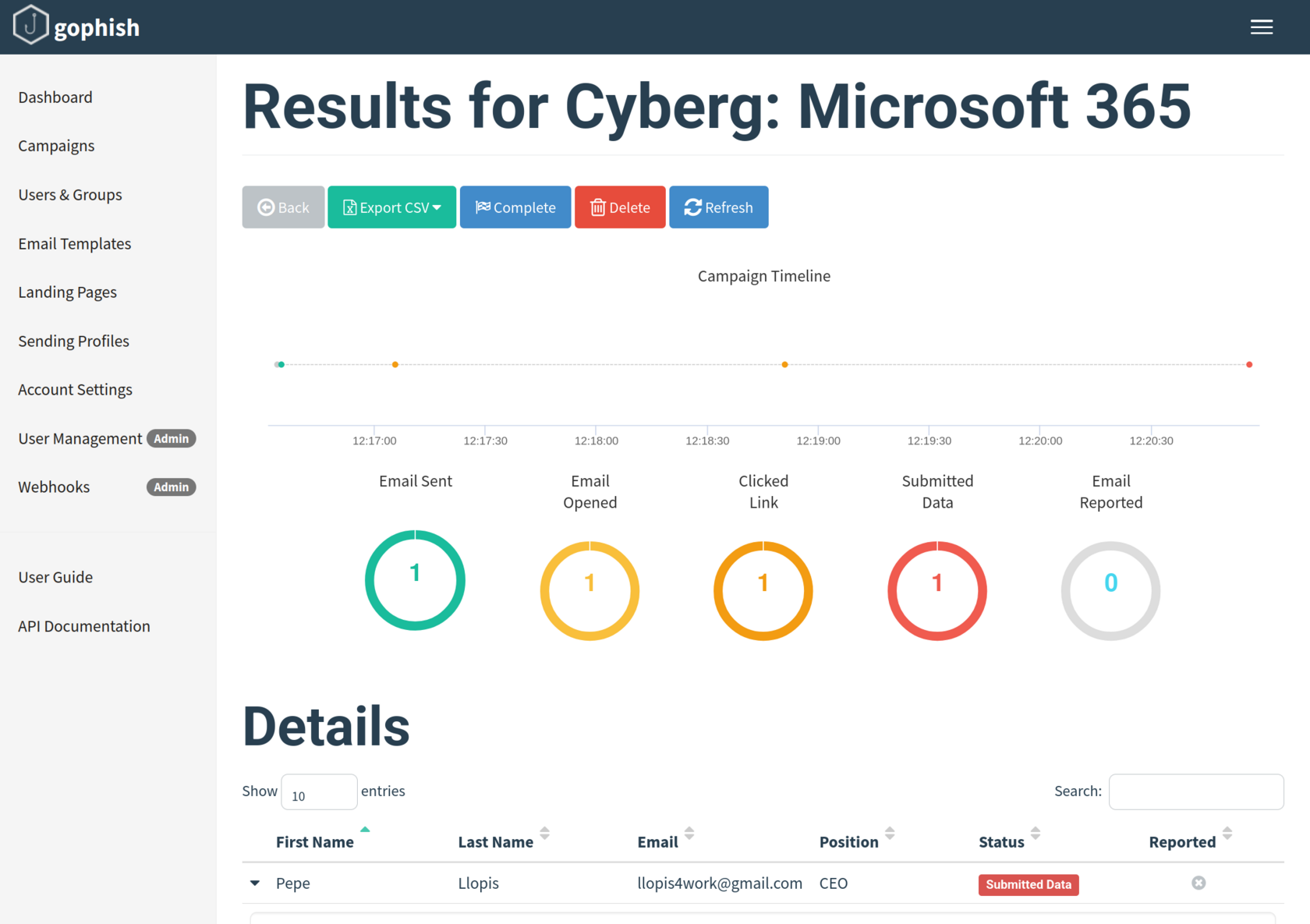
Task: Click the first orange timeline dot
Action: tap(395, 364)
